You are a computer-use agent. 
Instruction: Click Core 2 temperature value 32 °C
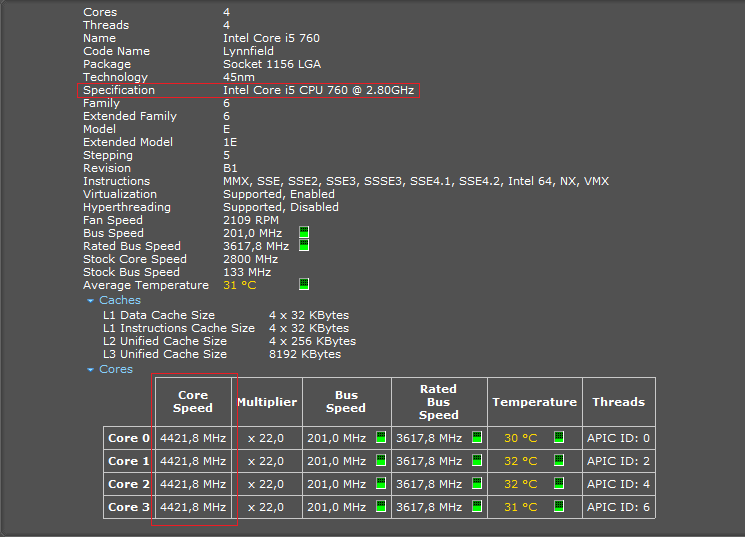pyautogui.click(x=521, y=484)
